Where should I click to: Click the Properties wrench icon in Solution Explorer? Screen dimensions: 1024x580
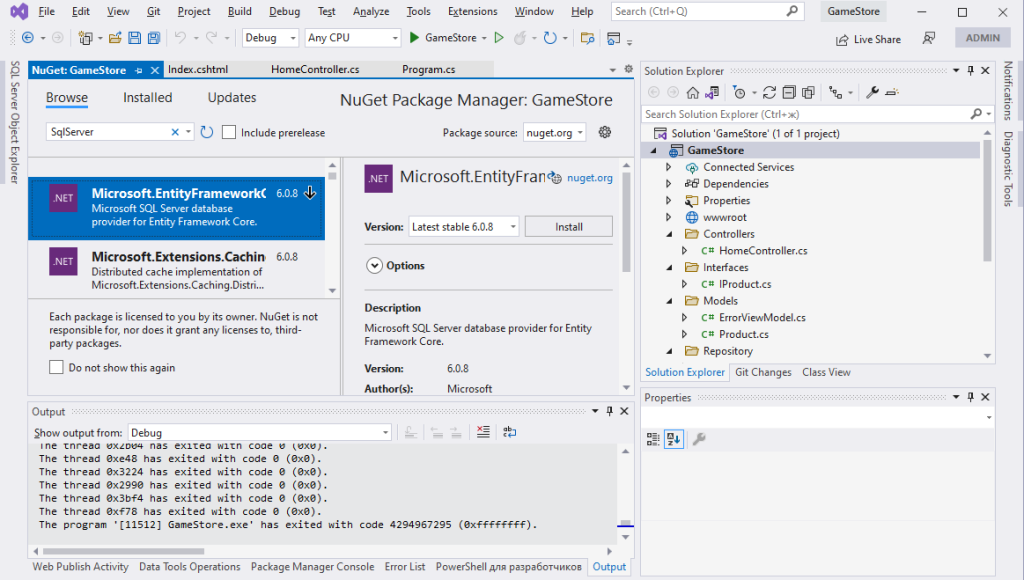[871, 91]
